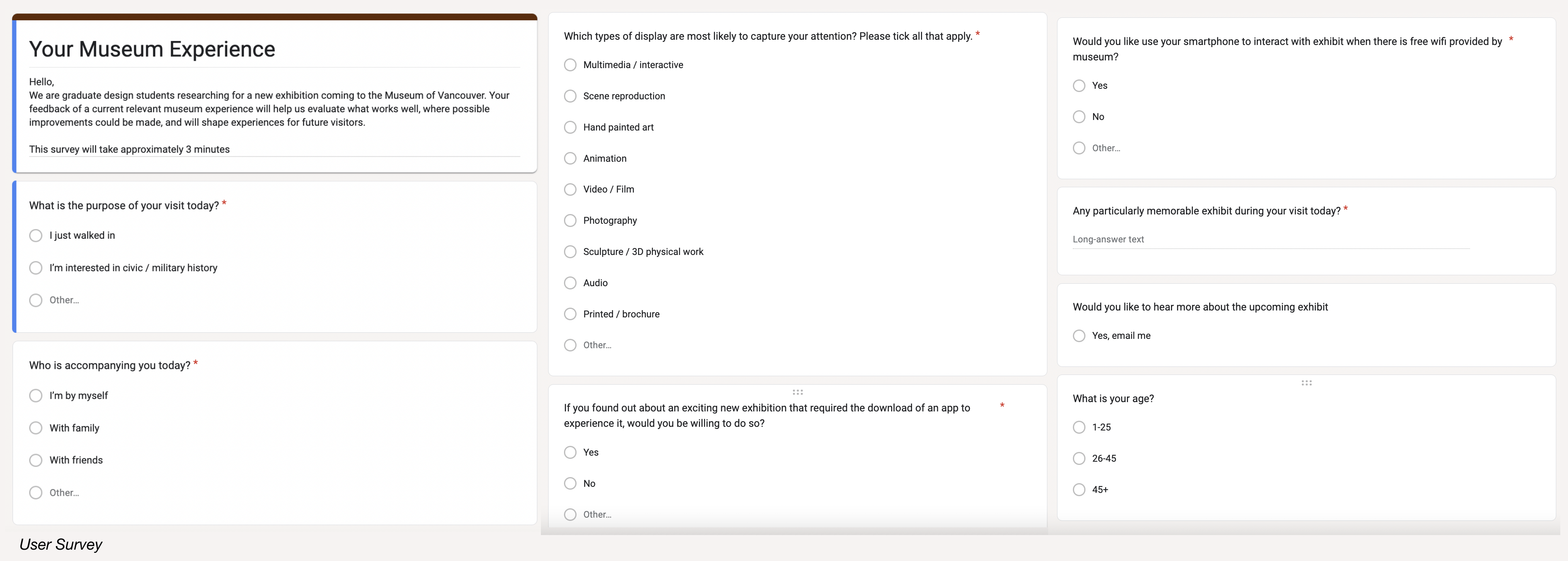Select "I'm by myself" radio option
The width and height of the screenshot is (1568, 561).
point(36,396)
